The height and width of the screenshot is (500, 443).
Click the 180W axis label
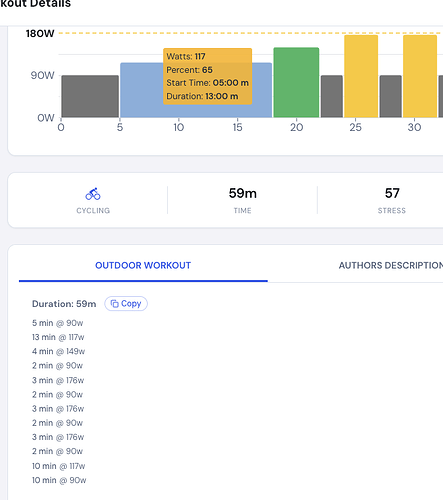(40, 33)
